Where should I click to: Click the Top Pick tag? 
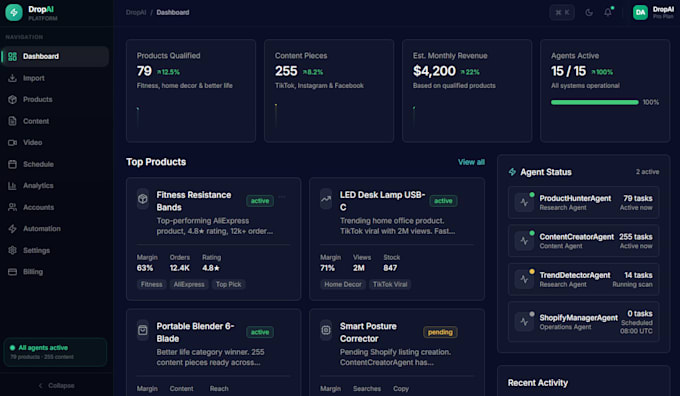229,285
